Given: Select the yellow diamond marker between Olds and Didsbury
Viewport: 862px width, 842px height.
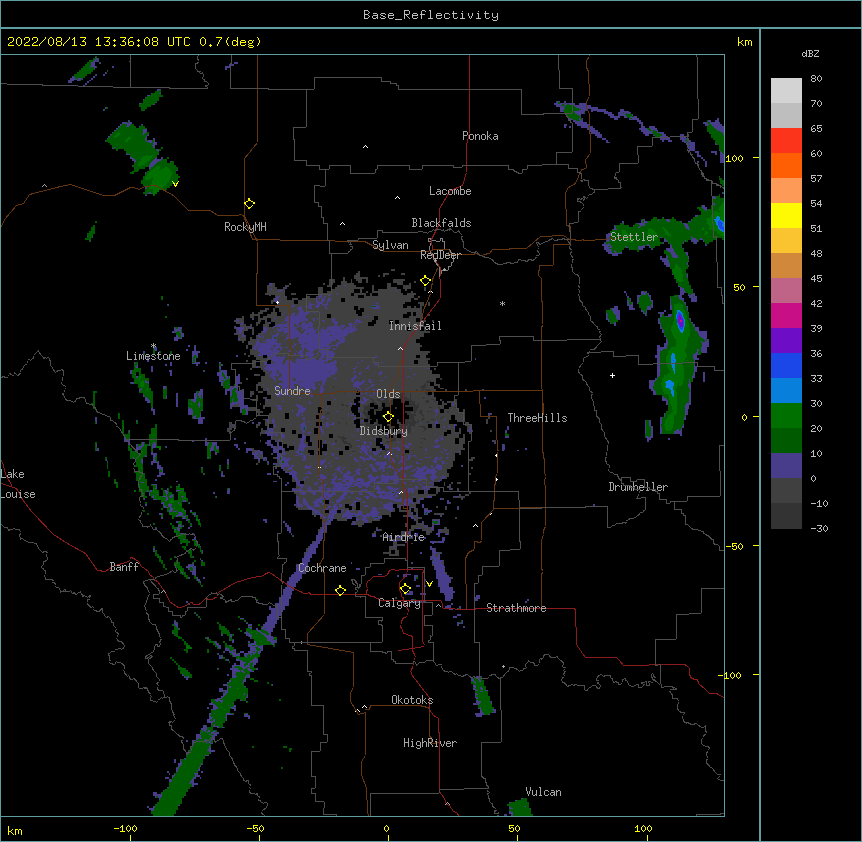Looking at the screenshot, I should click(x=388, y=416).
